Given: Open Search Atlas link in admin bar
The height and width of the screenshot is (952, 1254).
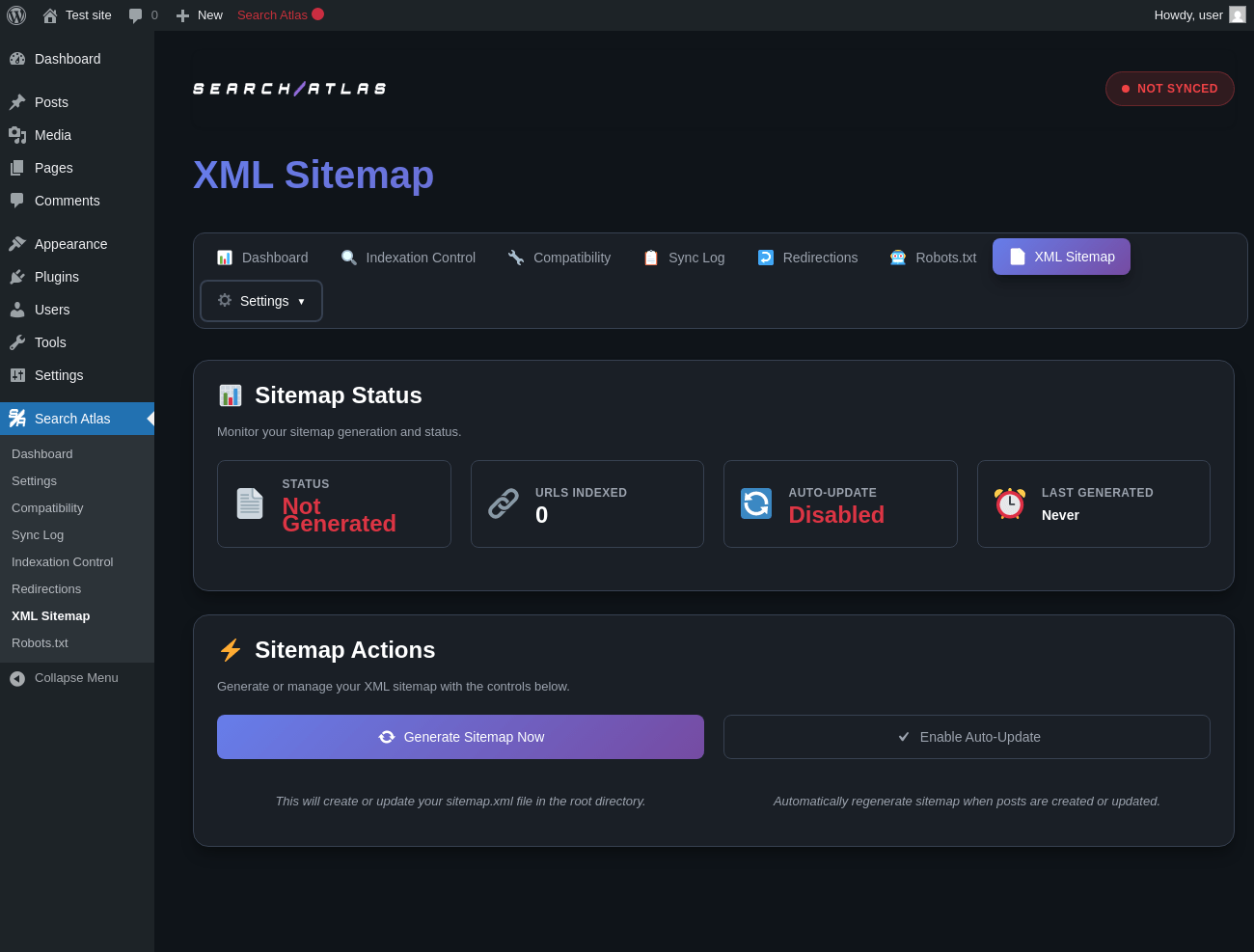Looking at the screenshot, I should point(281,15).
